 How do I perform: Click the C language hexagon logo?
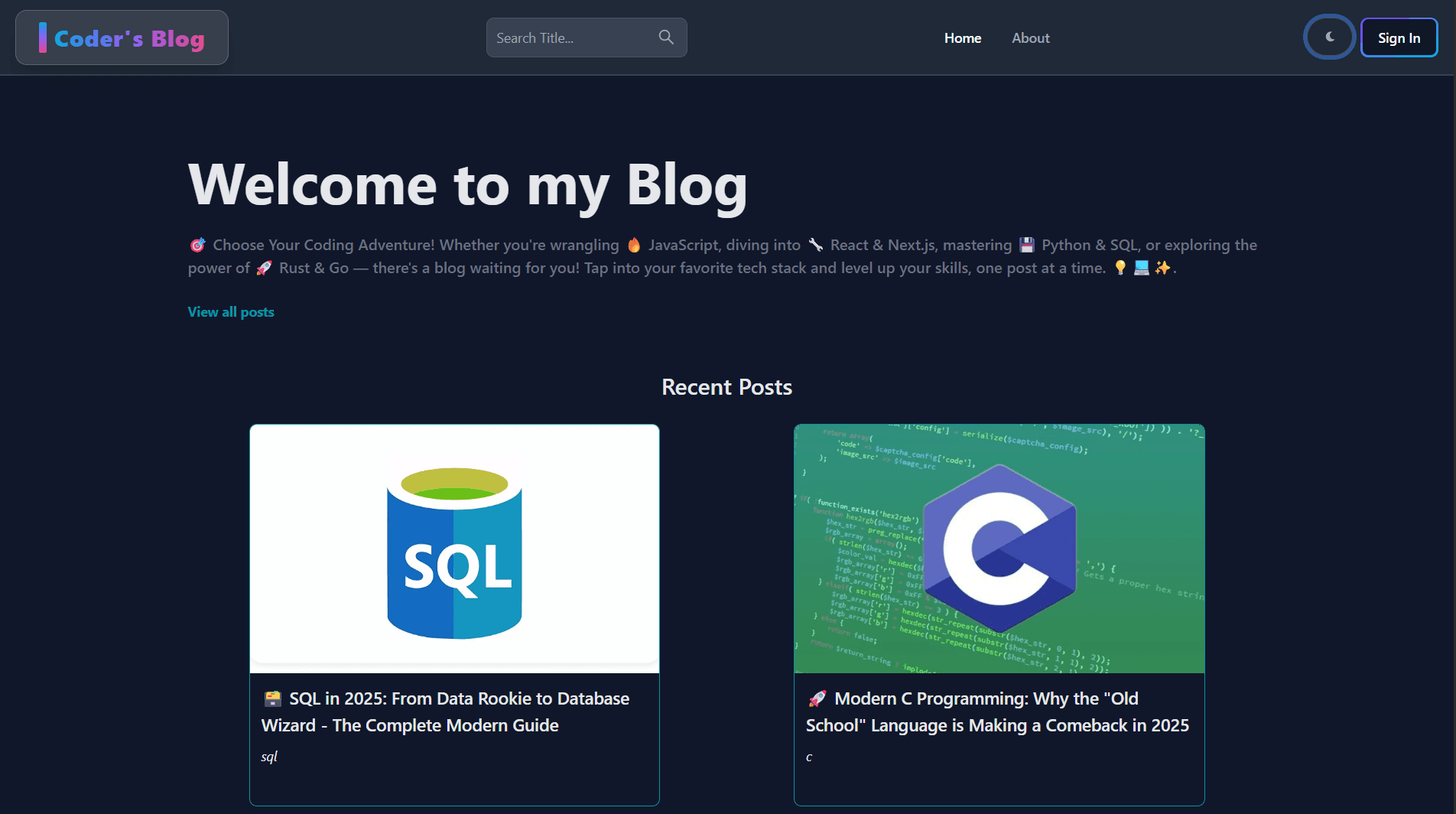pos(998,548)
